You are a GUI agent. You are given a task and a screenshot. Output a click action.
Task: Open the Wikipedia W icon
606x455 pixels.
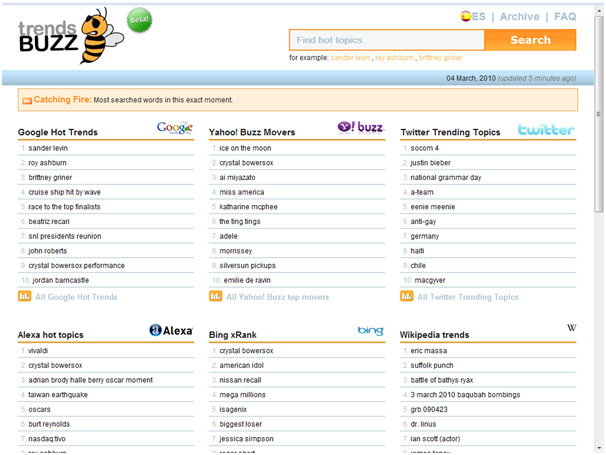pos(572,328)
